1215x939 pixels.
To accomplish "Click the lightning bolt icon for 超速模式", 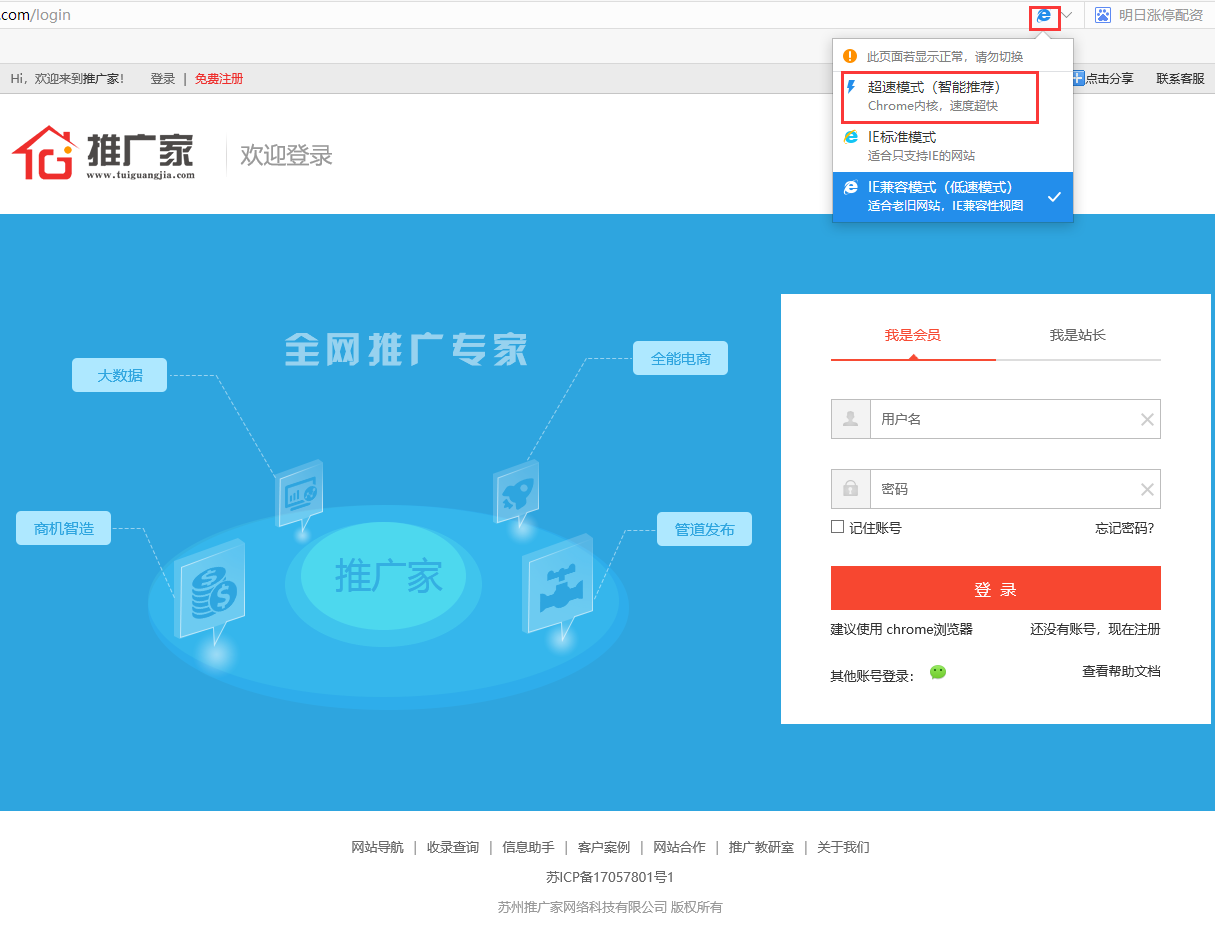I will [x=851, y=88].
